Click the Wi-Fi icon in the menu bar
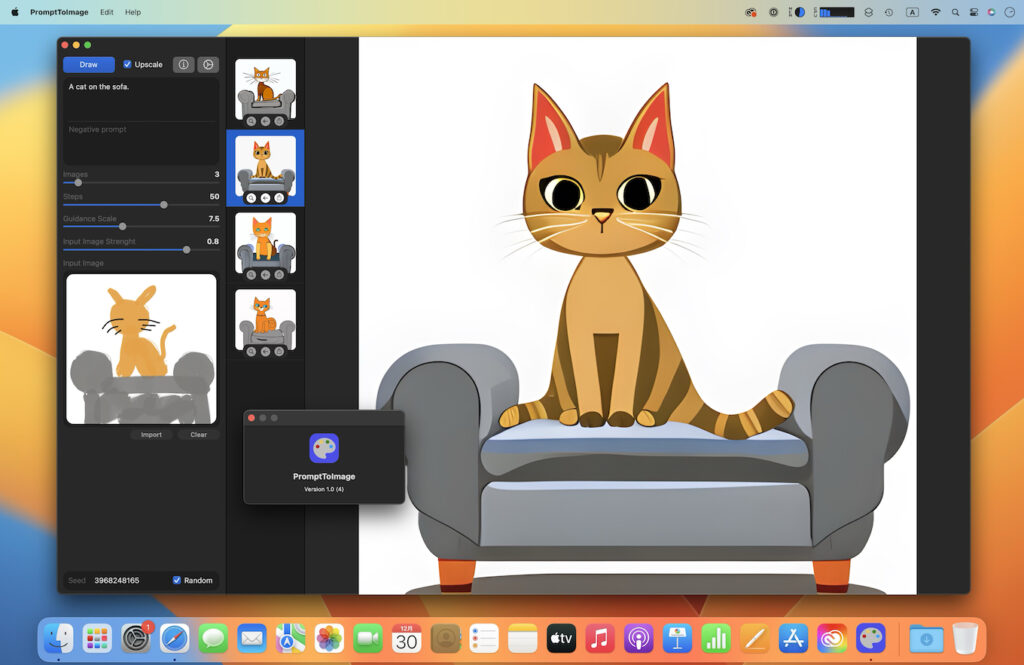Screen dimensions: 1024x665 pos(936,12)
